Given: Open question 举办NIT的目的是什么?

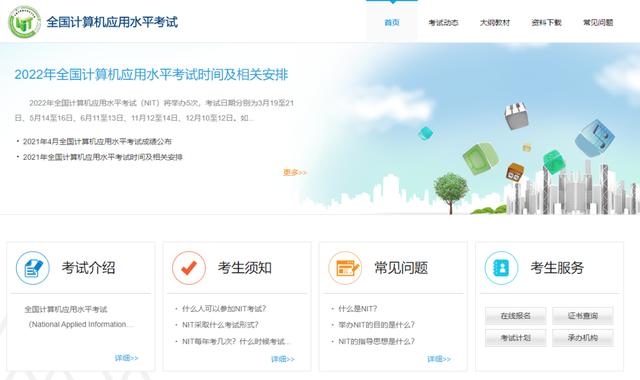Looking at the screenshot, I should click(x=376, y=325).
